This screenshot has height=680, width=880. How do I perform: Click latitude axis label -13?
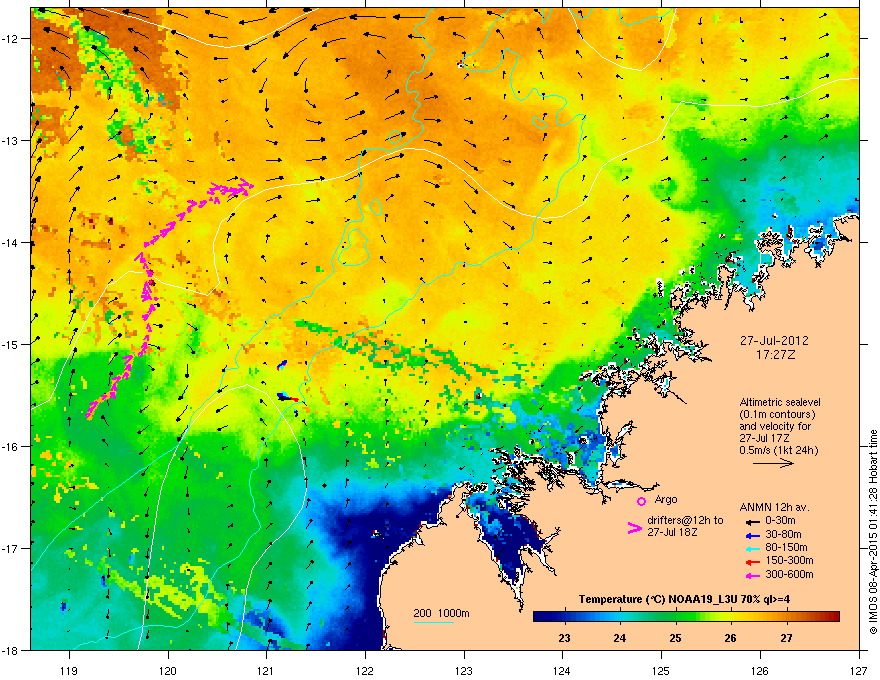pyautogui.click(x=11, y=140)
